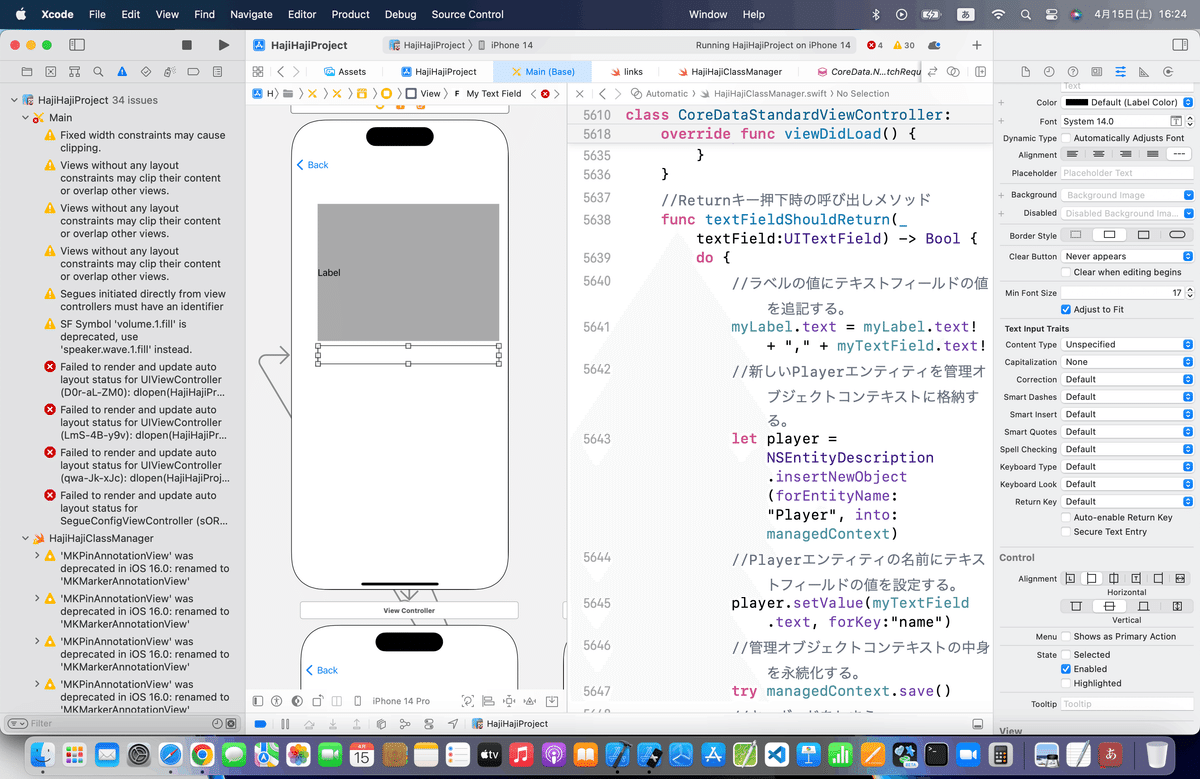The width and height of the screenshot is (1200, 779).
Task: Open the Editor menu
Action: coord(302,14)
